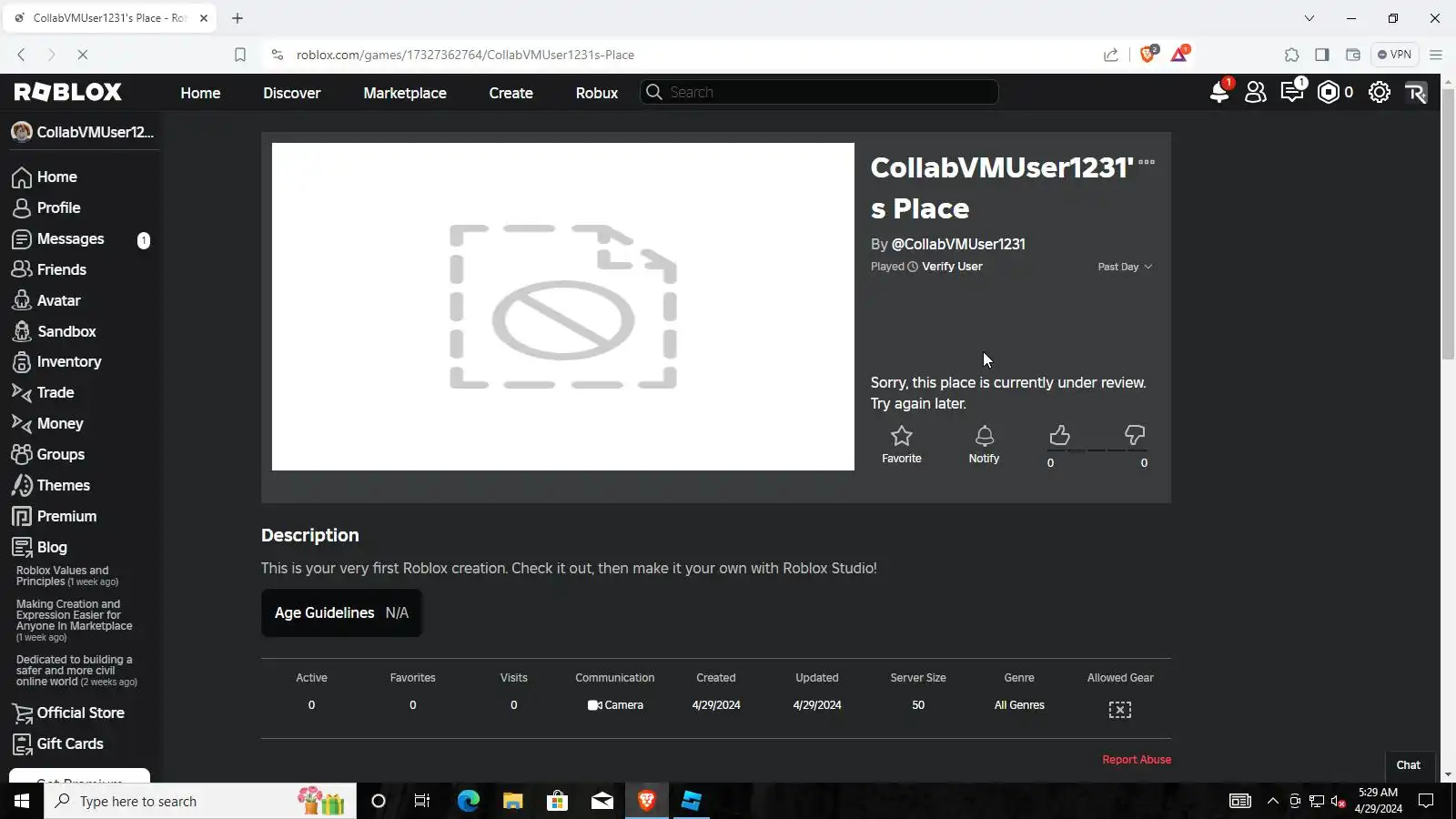Open the Brave main menu hamburger icon
This screenshot has height=819, width=1456.
1436,55
